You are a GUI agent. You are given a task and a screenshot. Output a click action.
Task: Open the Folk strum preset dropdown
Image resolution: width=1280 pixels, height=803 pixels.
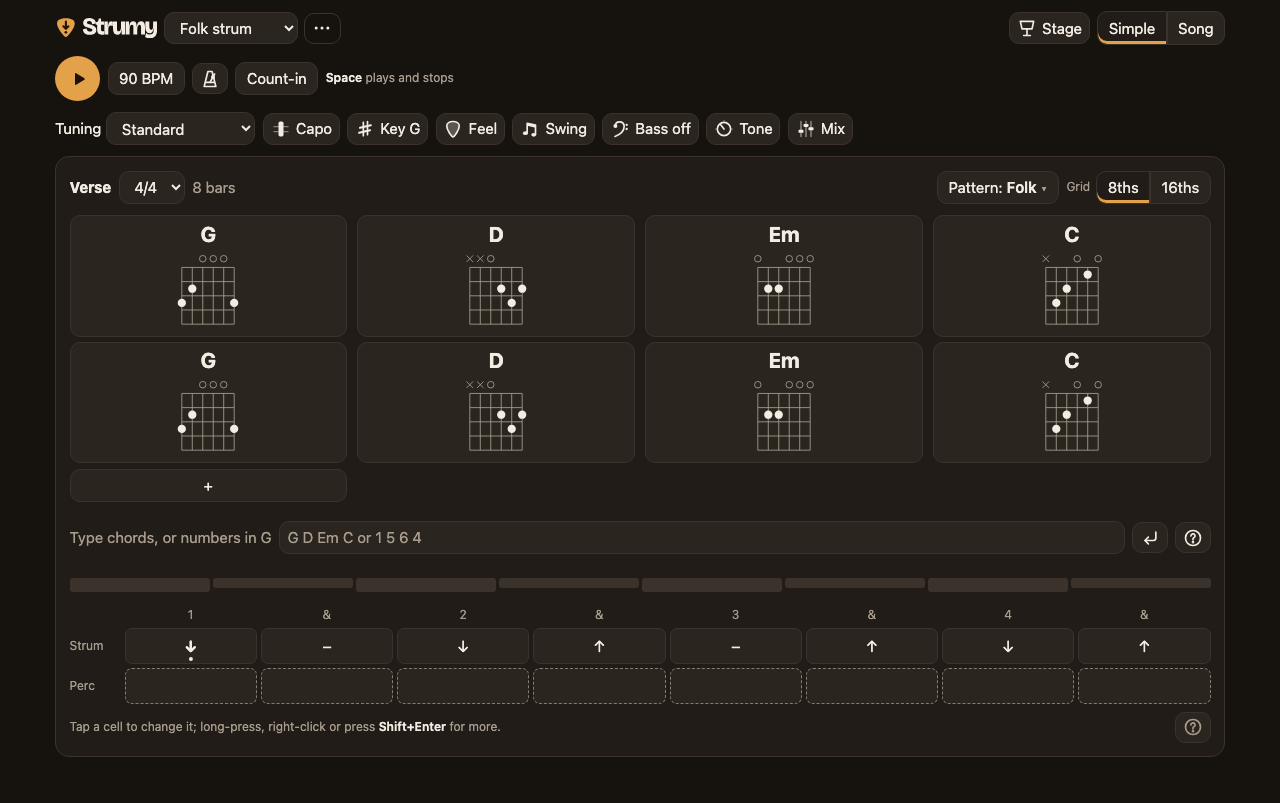click(231, 29)
